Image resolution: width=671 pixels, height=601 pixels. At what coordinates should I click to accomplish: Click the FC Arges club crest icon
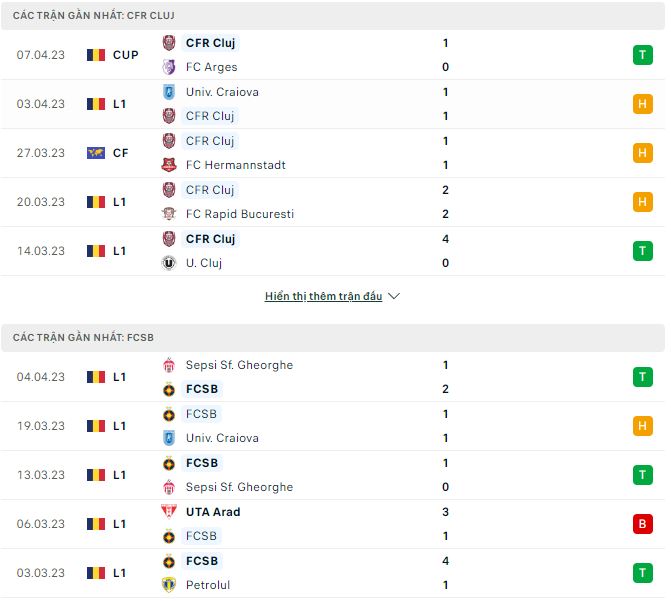[x=168, y=67]
